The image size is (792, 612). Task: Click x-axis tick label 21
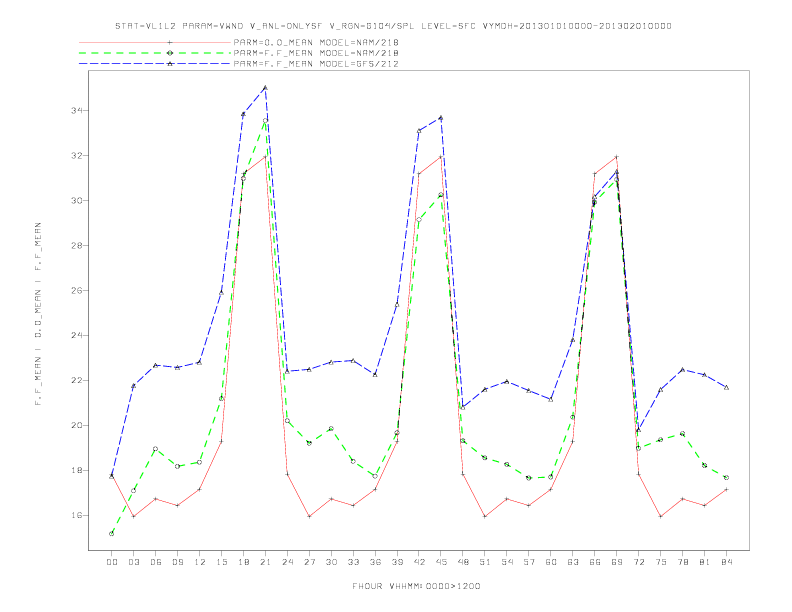[265, 562]
